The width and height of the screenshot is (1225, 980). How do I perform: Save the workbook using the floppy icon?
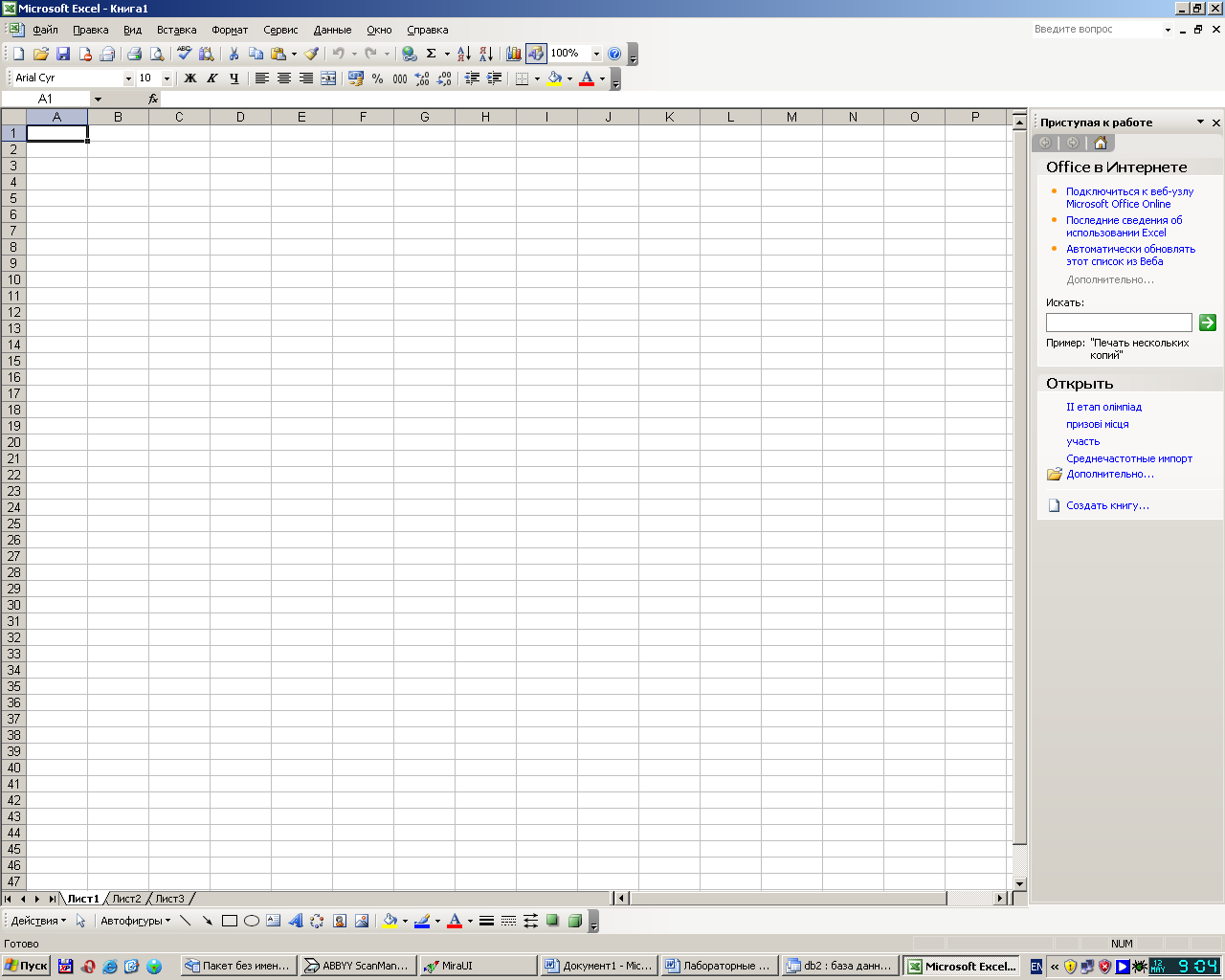click(63, 54)
